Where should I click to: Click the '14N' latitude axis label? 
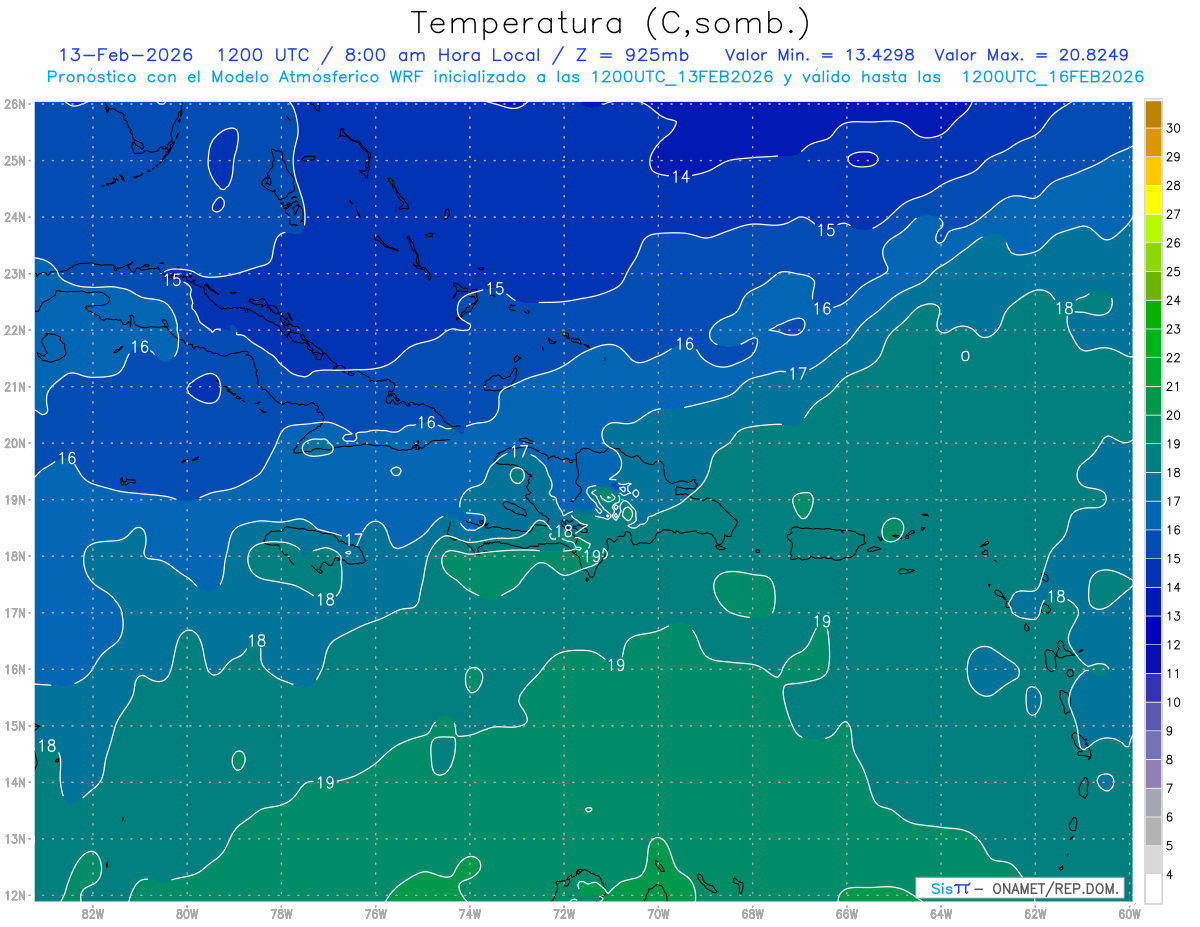tap(14, 782)
